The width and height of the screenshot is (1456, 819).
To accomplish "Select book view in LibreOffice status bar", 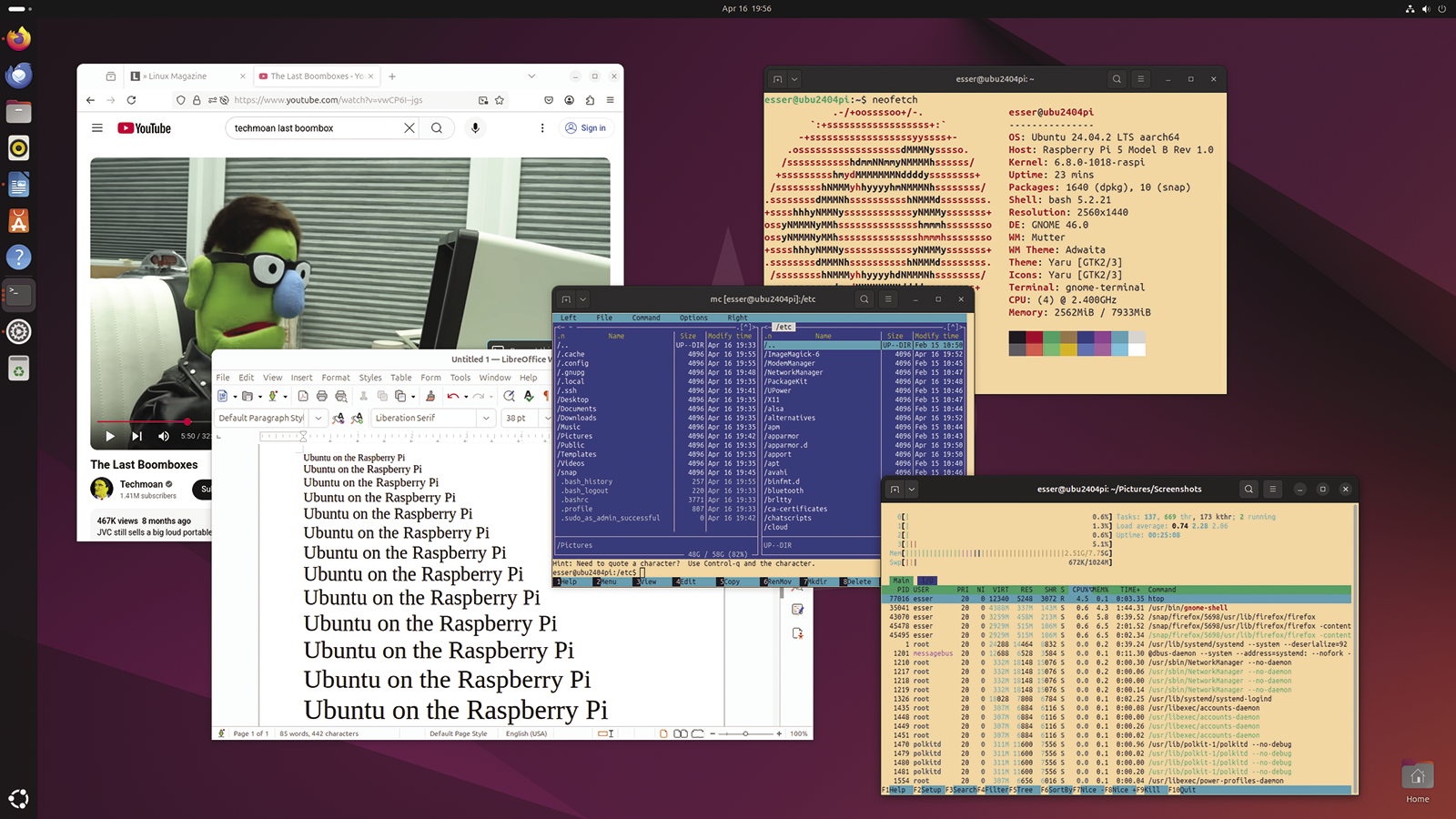I will tap(697, 733).
